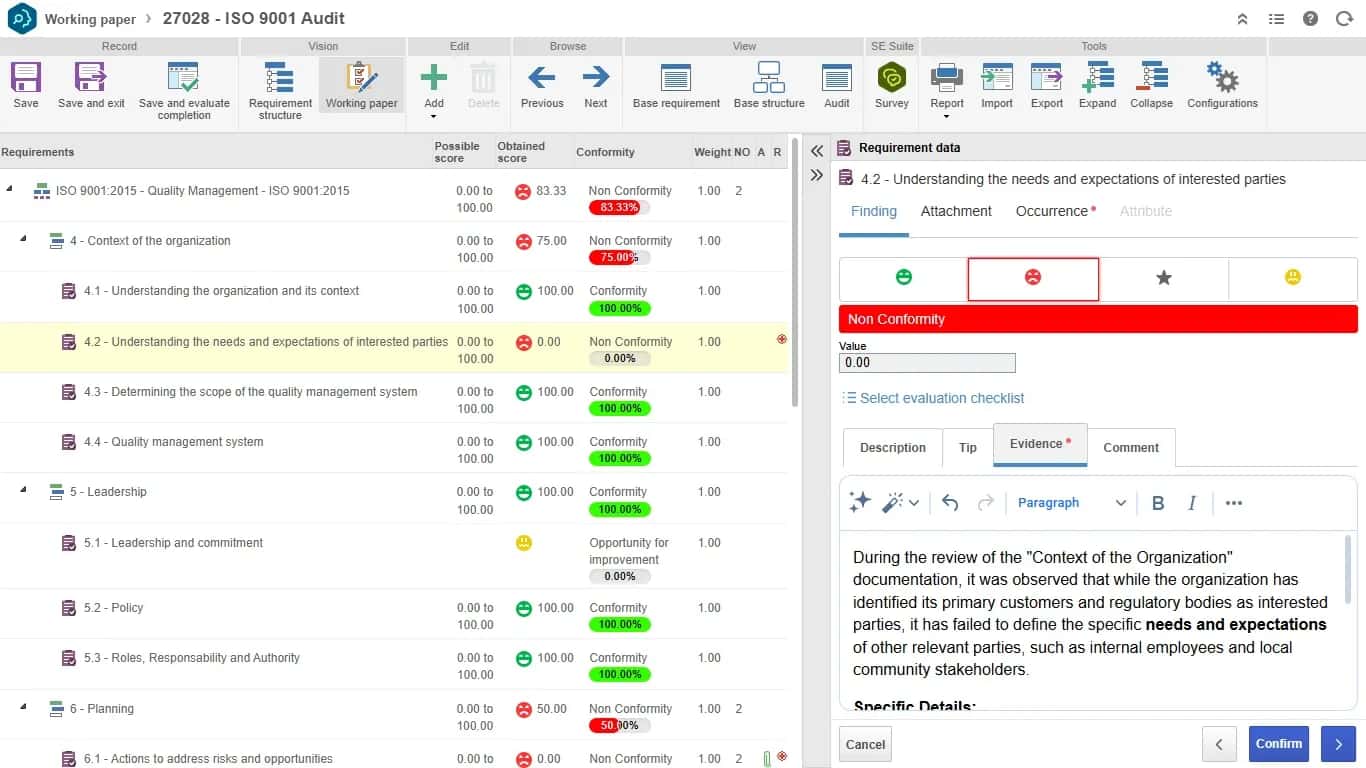Click Save and evaluate completion icon
Viewport: 1366px width, 768px height.
184,78
